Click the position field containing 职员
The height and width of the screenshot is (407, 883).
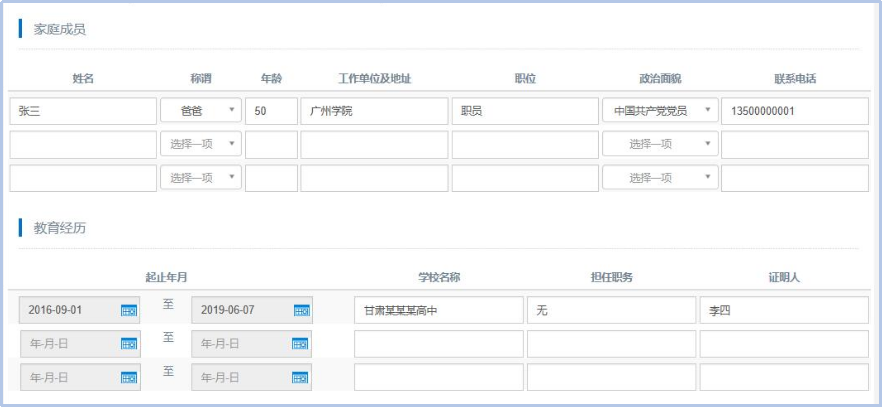pyautogui.click(x=525, y=111)
